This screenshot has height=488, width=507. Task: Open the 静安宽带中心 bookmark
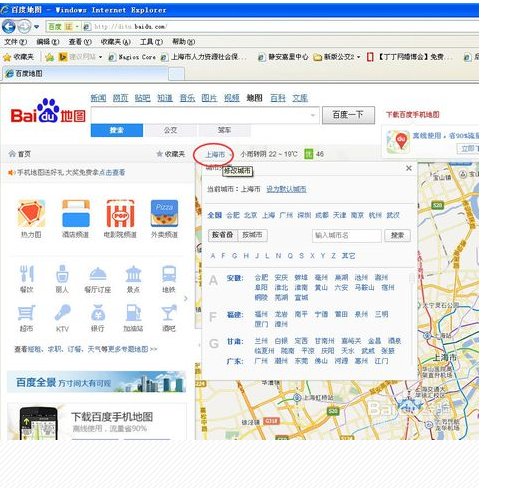(x=284, y=57)
